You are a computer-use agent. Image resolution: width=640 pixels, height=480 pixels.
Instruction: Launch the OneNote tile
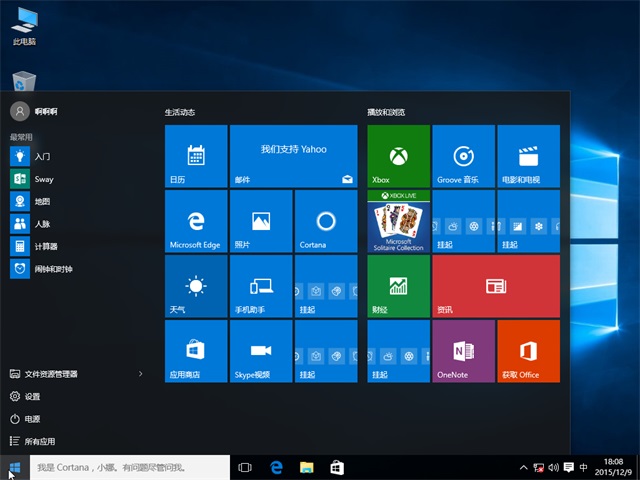click(463, 351)
